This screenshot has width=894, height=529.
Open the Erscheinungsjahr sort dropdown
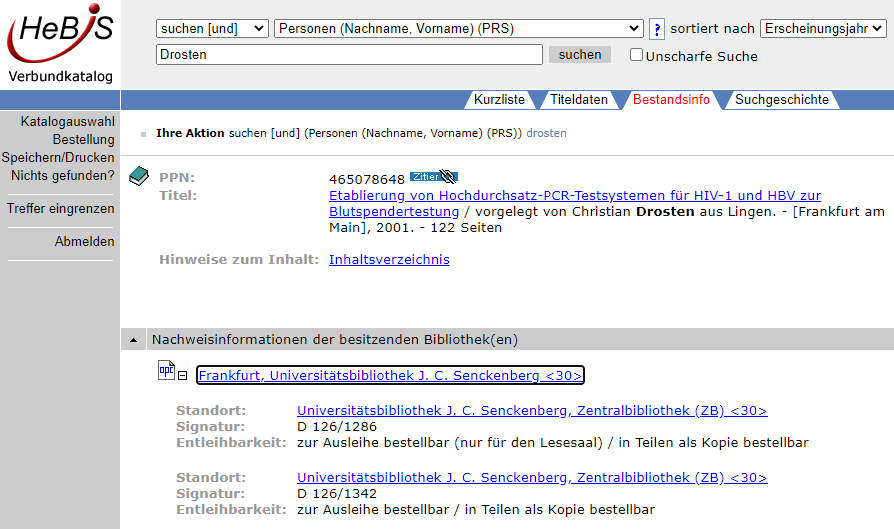pyautogui.click(x=822, y=29)
